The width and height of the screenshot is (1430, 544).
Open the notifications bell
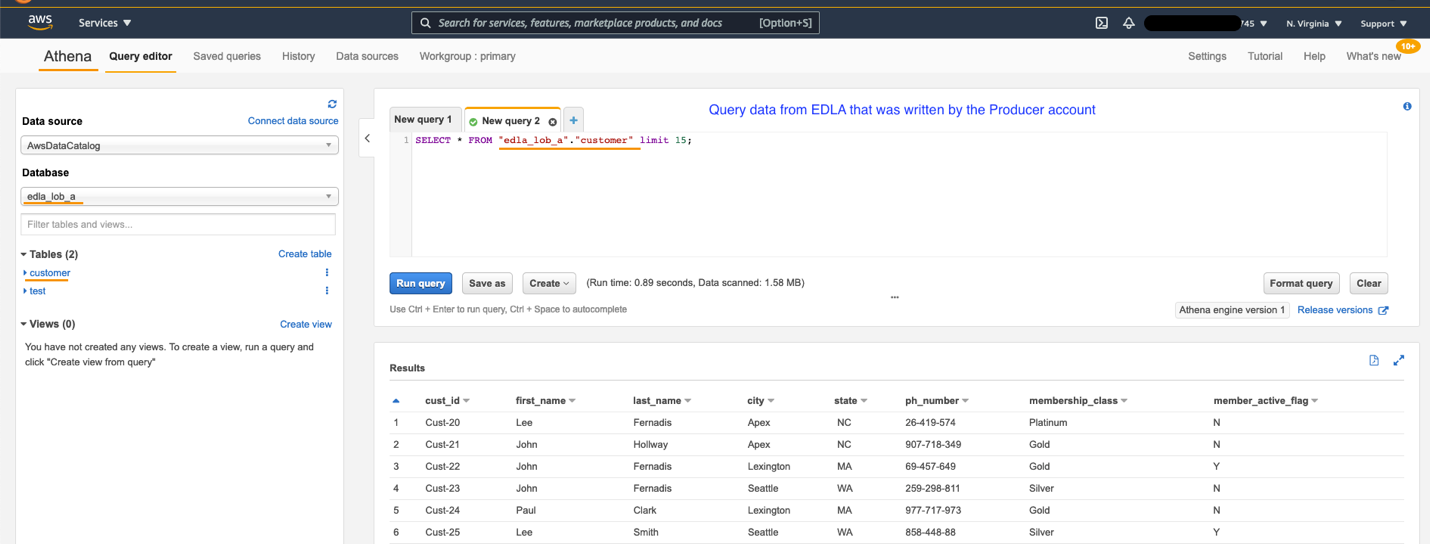(1129, 23)
